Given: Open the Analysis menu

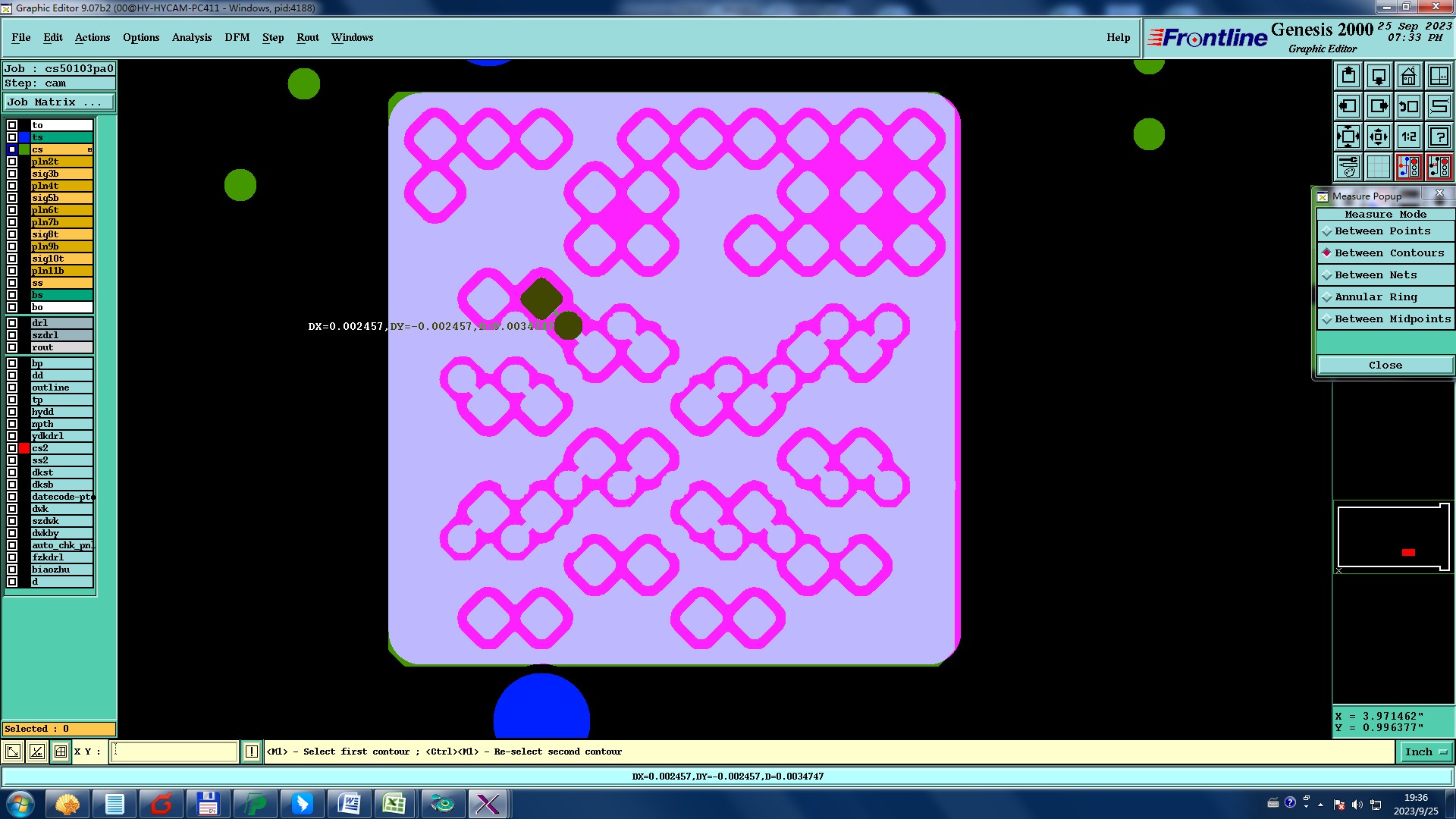Looking at the screenshot, I should click(x=192, y=37).
